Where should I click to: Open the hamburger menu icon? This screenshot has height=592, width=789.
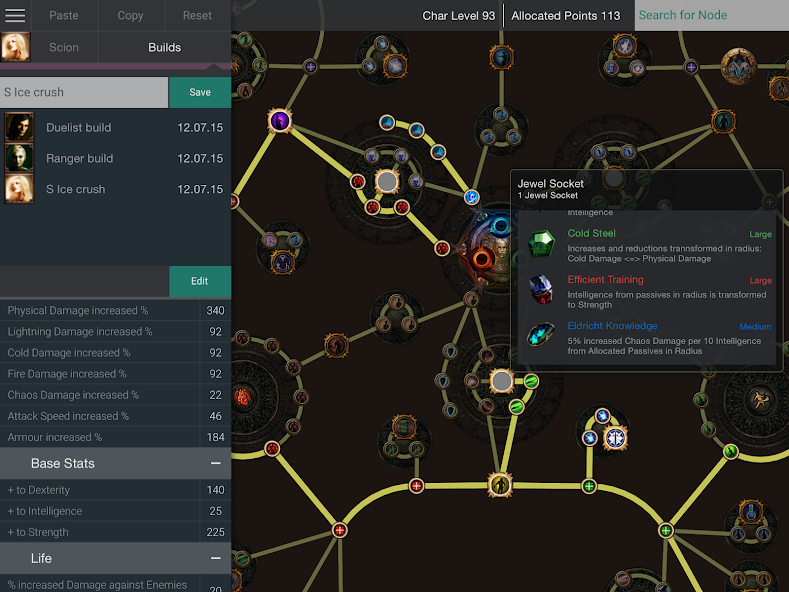pos(15,15)
